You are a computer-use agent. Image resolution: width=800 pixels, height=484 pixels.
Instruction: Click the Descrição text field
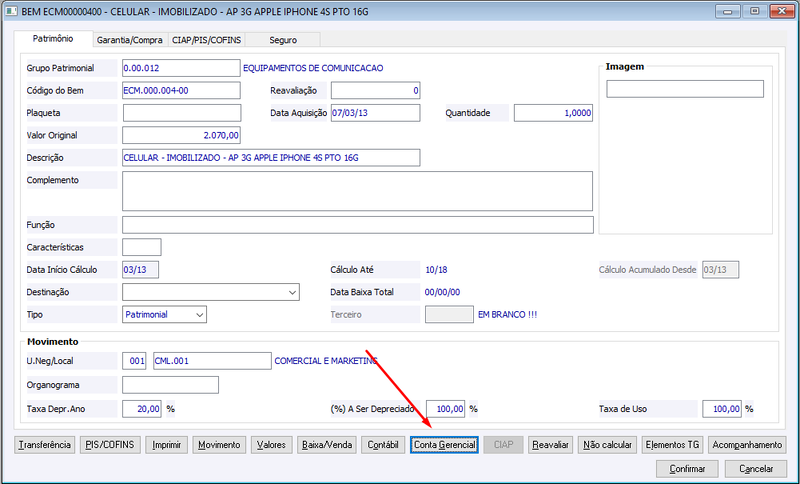(x=271, y=158)
